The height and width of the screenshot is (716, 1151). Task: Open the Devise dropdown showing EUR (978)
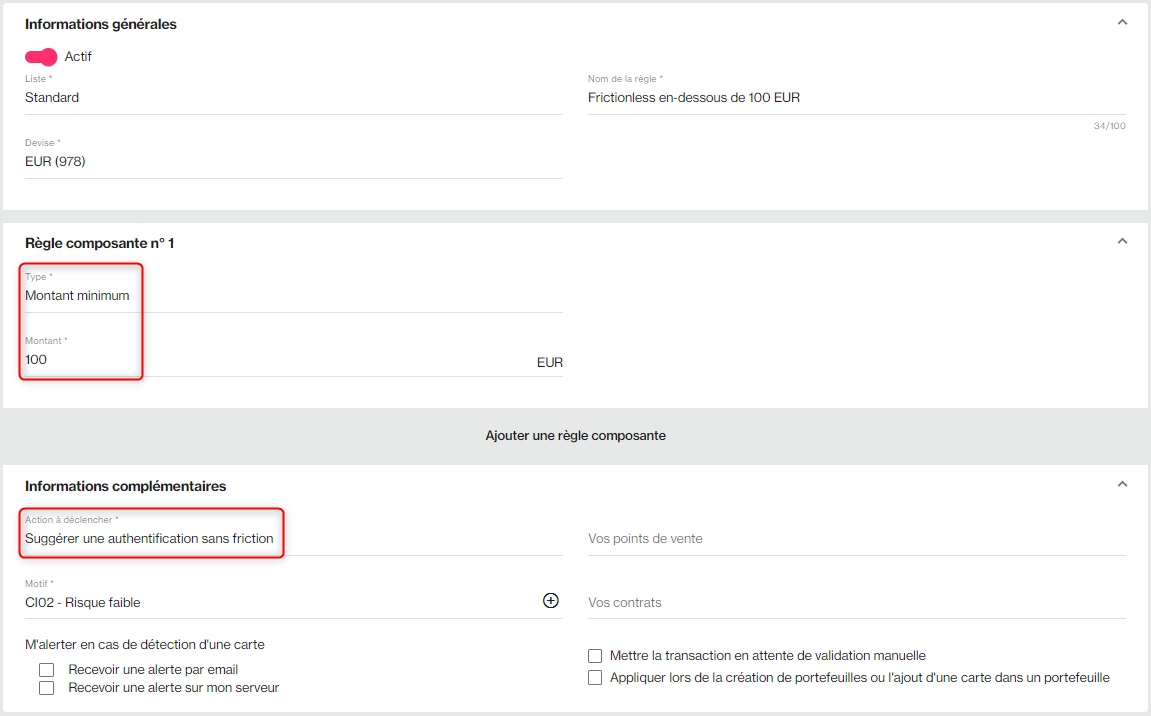292,162
